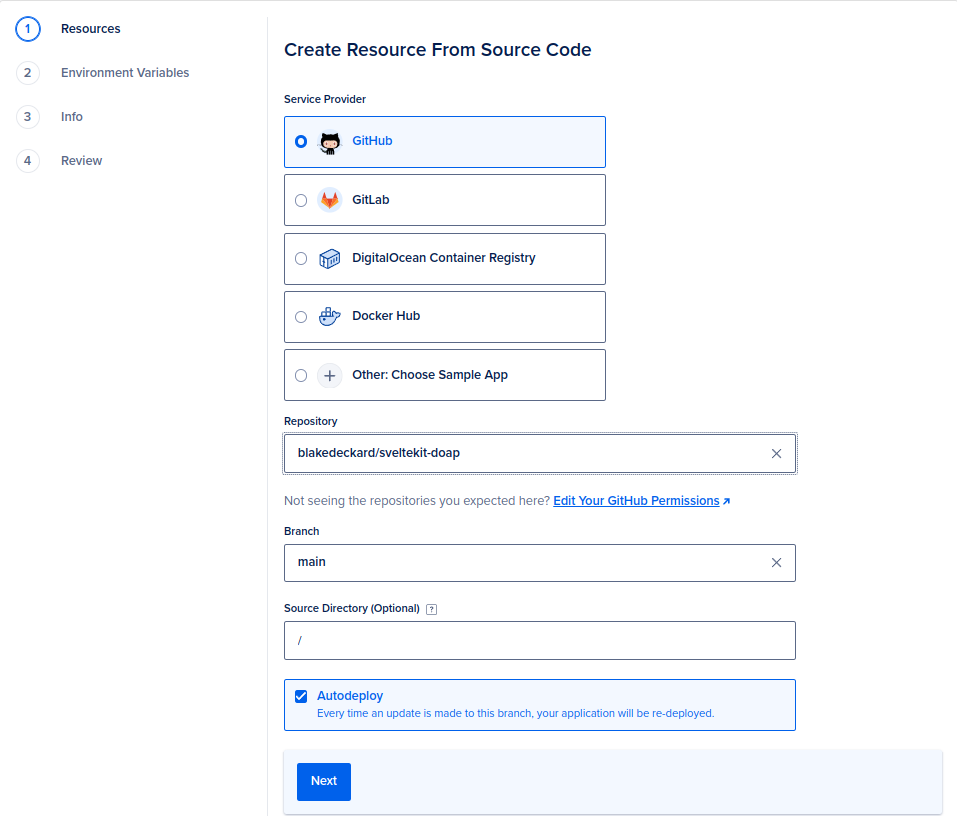Click Other: Choose Sample App label
The width and height of the screenshot is (957, 816).
430,375
